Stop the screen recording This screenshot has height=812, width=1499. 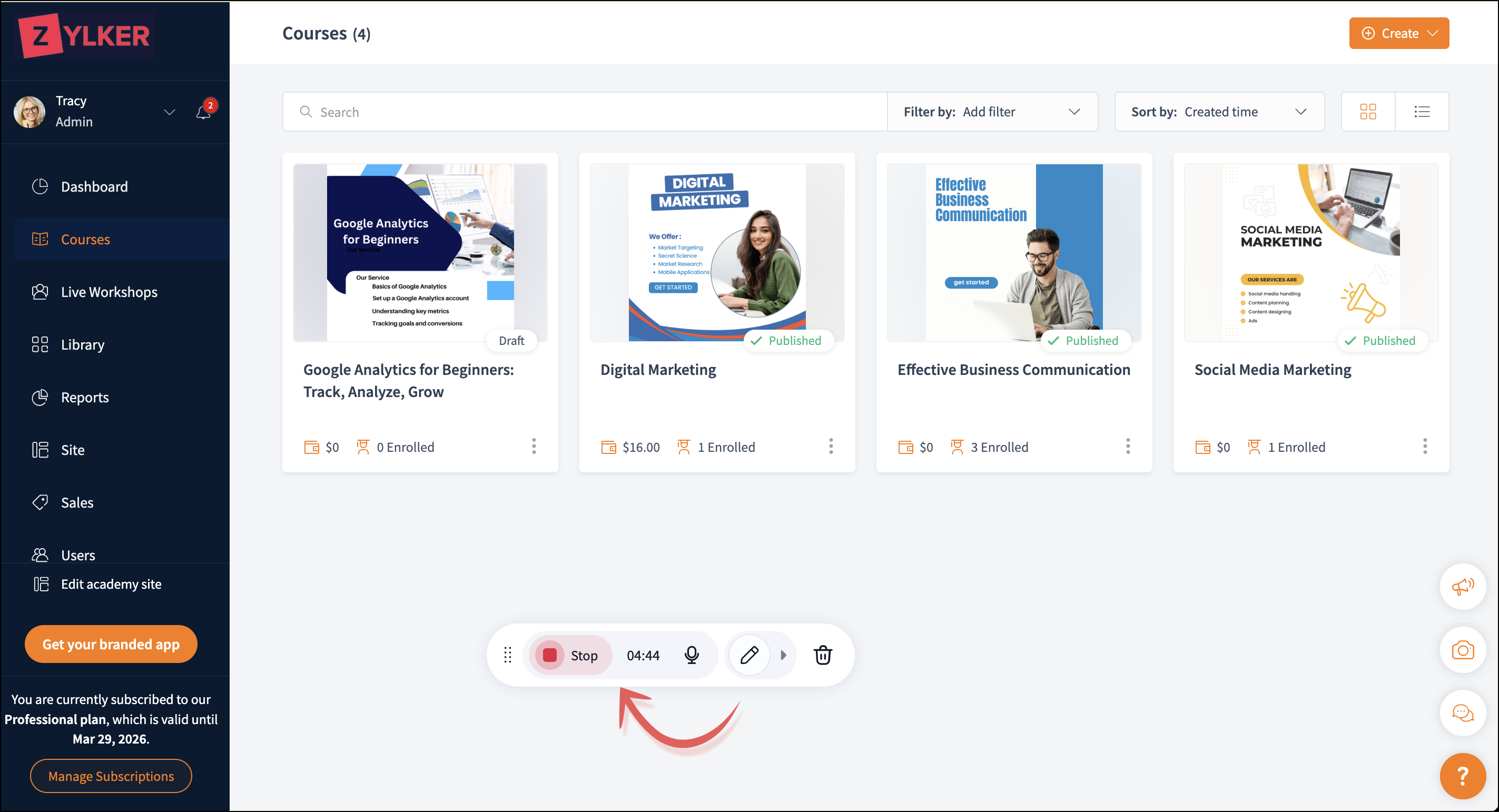coord(570,655)
